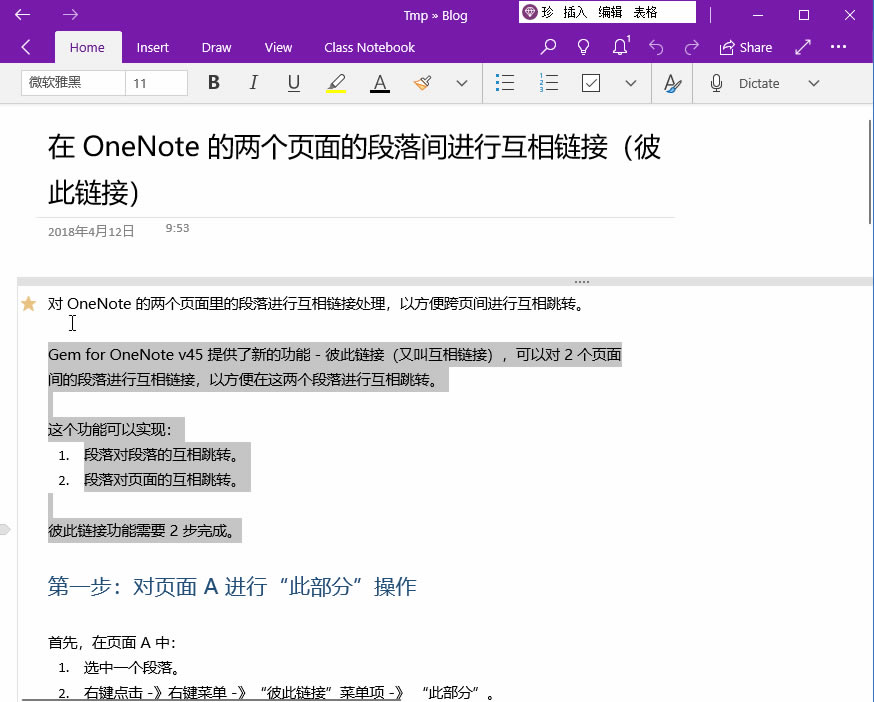Open the notebook search
Viewport: 874px width, 702px height.
547,47
